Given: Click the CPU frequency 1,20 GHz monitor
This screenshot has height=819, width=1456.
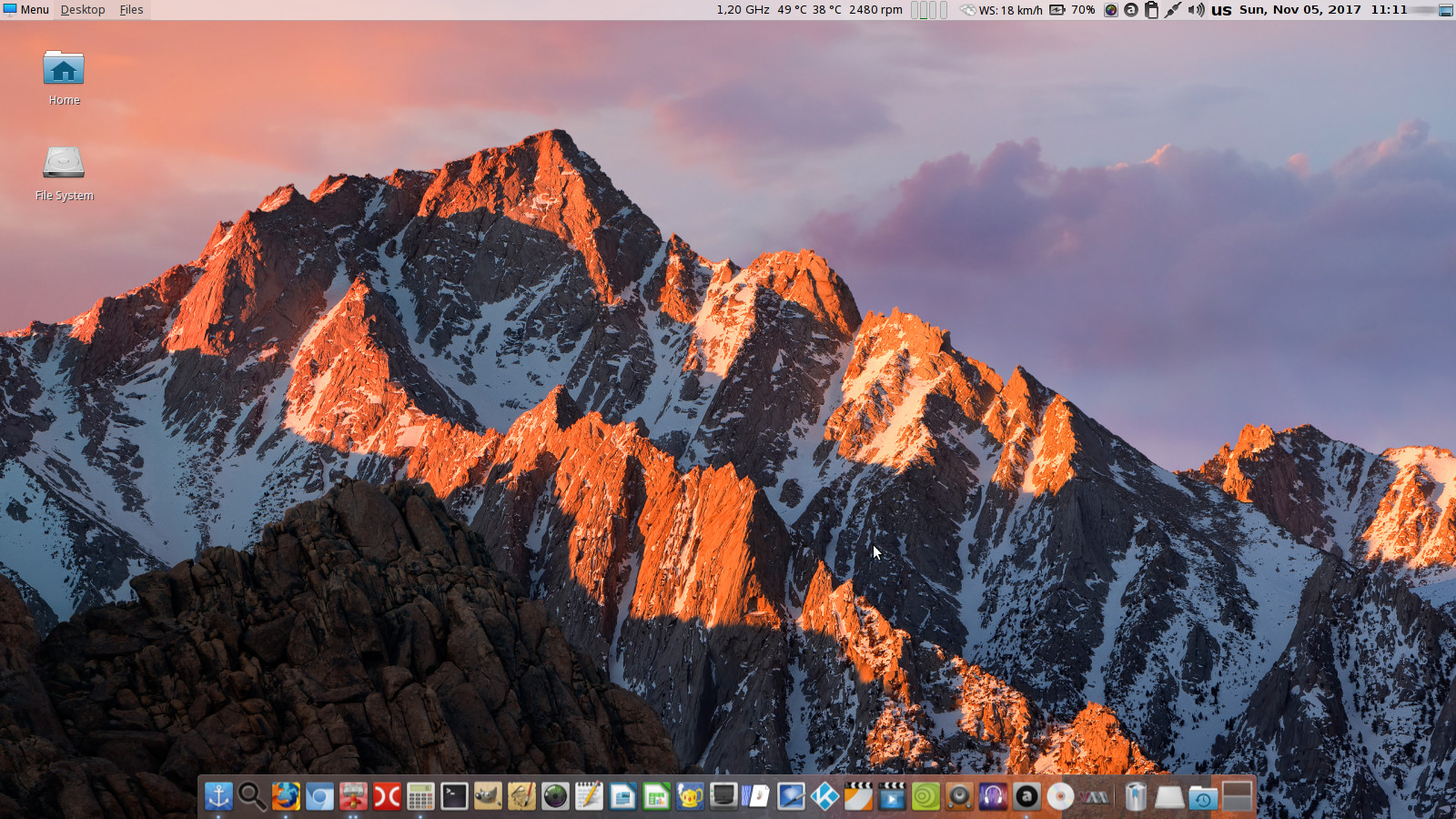Looking at the screenshot, I should click(743, 9).
